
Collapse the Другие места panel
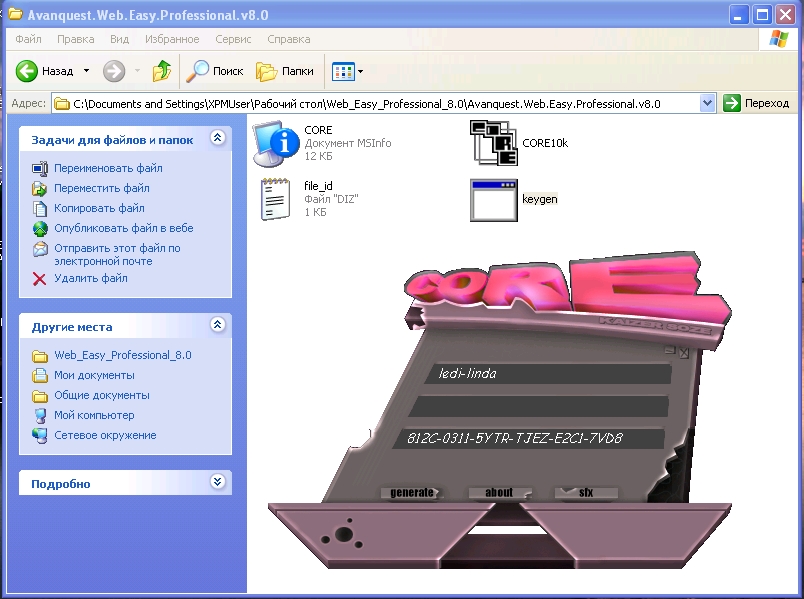[218, 325]
